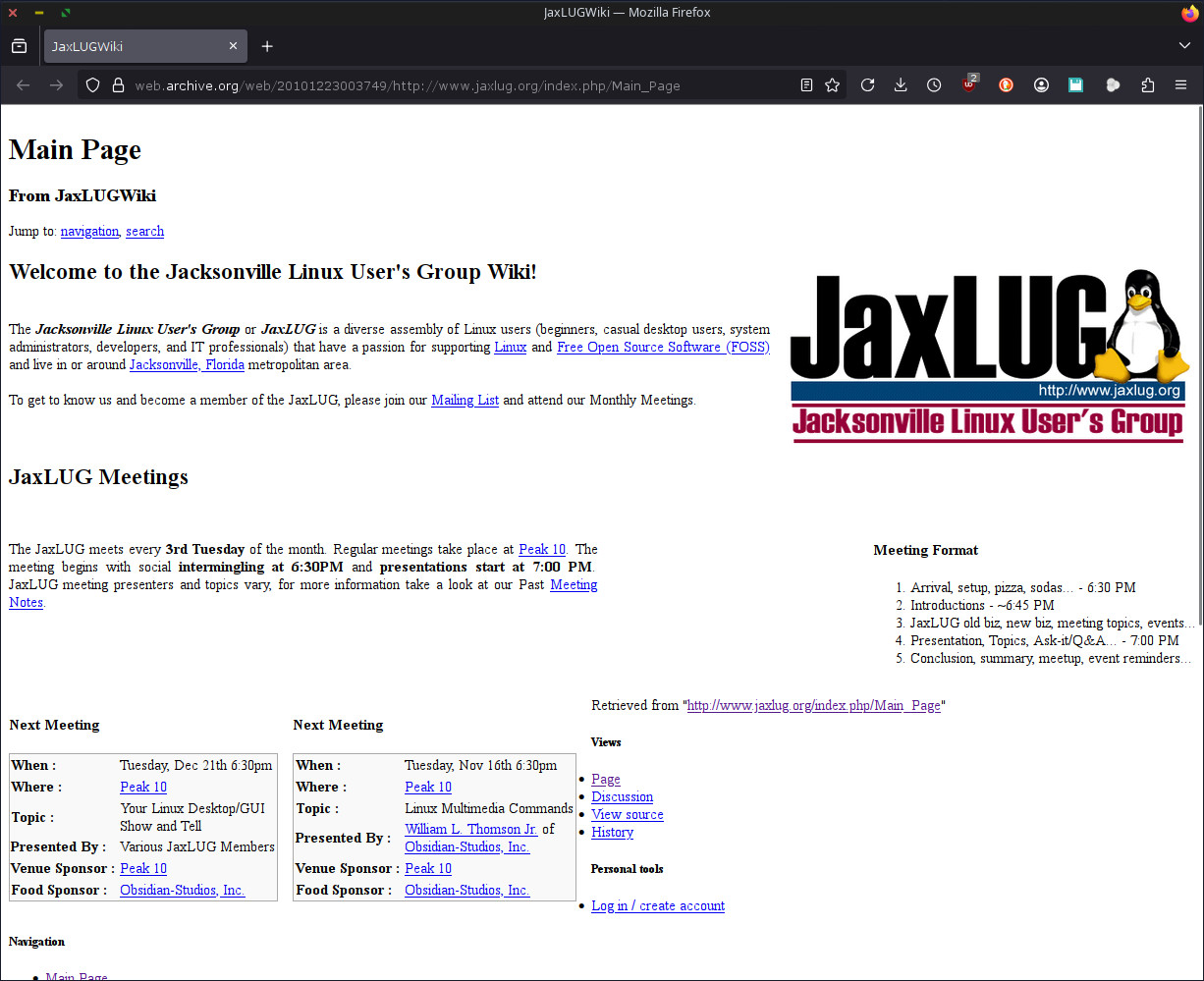This screenshot has width=1204, height=981.
Task: Open the Extensions puzzle piece menu
Action: tap(1147, 84)
